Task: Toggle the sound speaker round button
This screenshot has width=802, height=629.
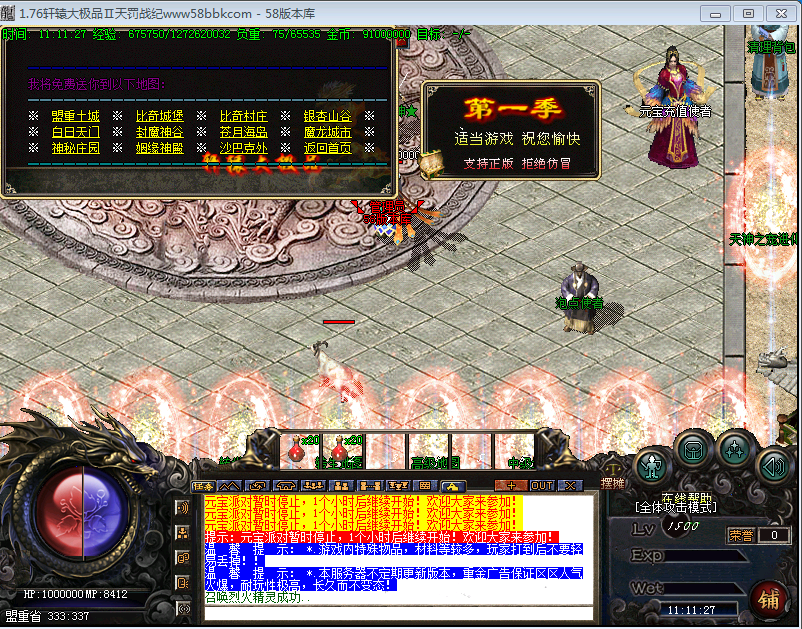Action: 771,464
